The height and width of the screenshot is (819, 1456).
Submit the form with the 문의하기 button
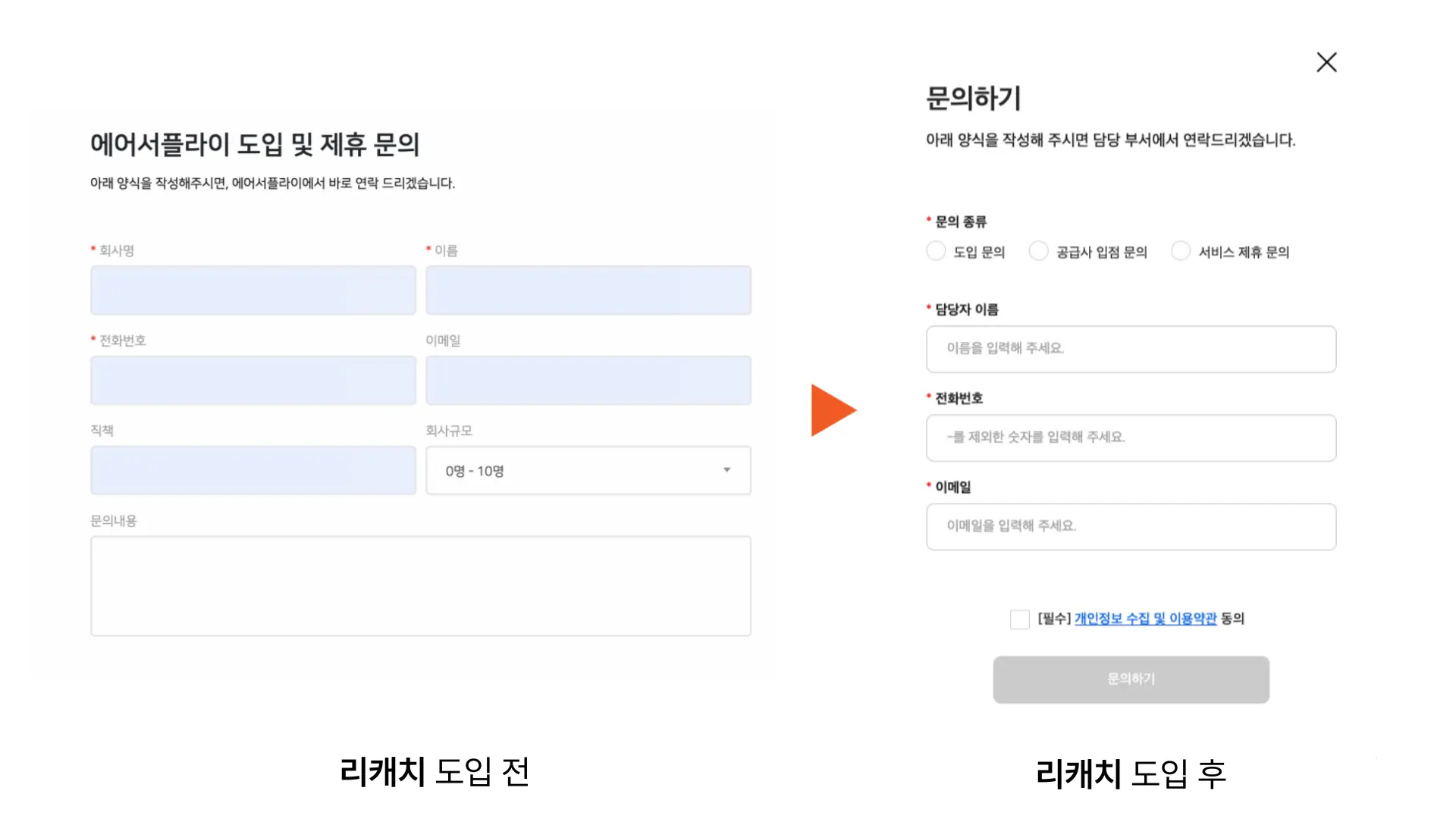pos(1131,679)
